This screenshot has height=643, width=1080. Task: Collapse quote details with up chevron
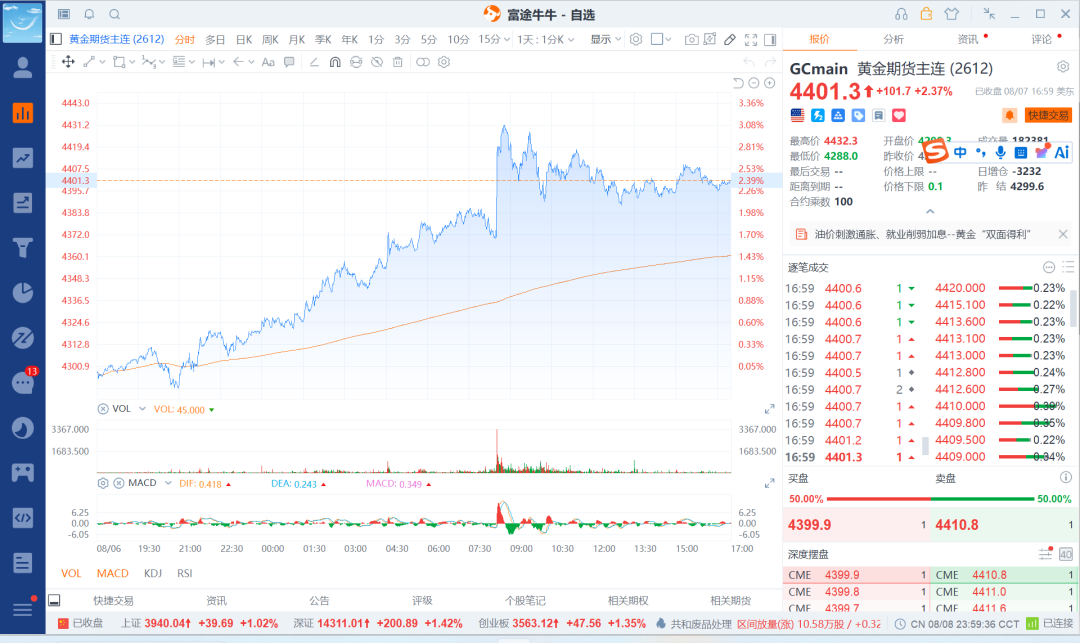930,211
